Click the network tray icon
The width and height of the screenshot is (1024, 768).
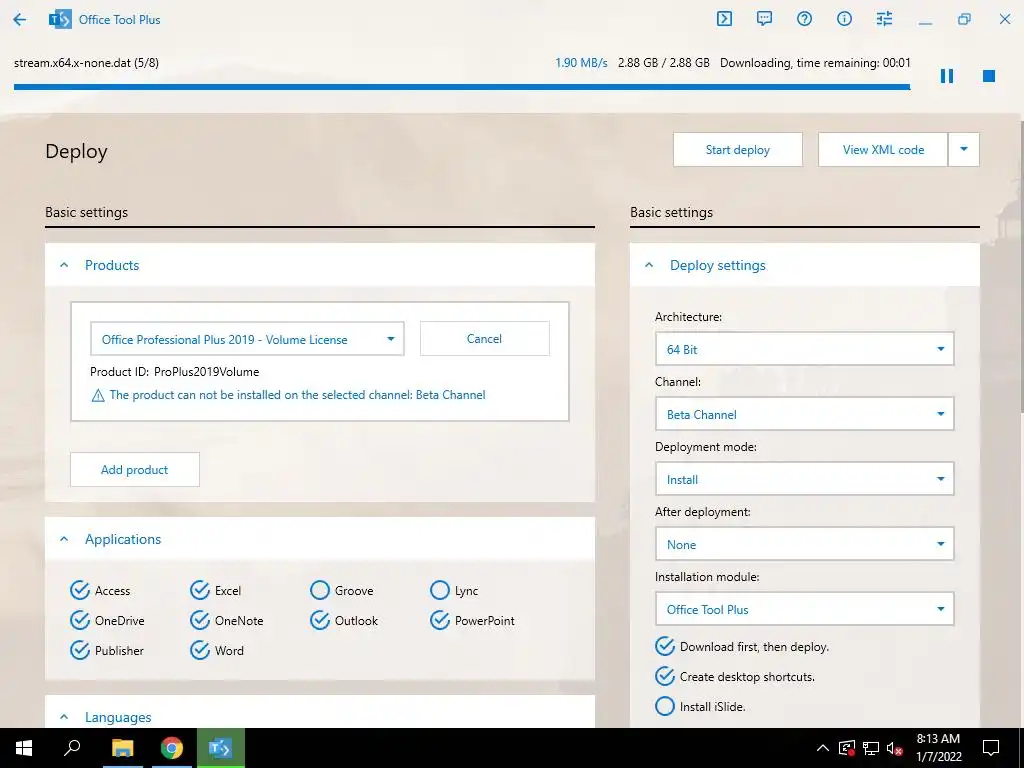pos(871,748)
